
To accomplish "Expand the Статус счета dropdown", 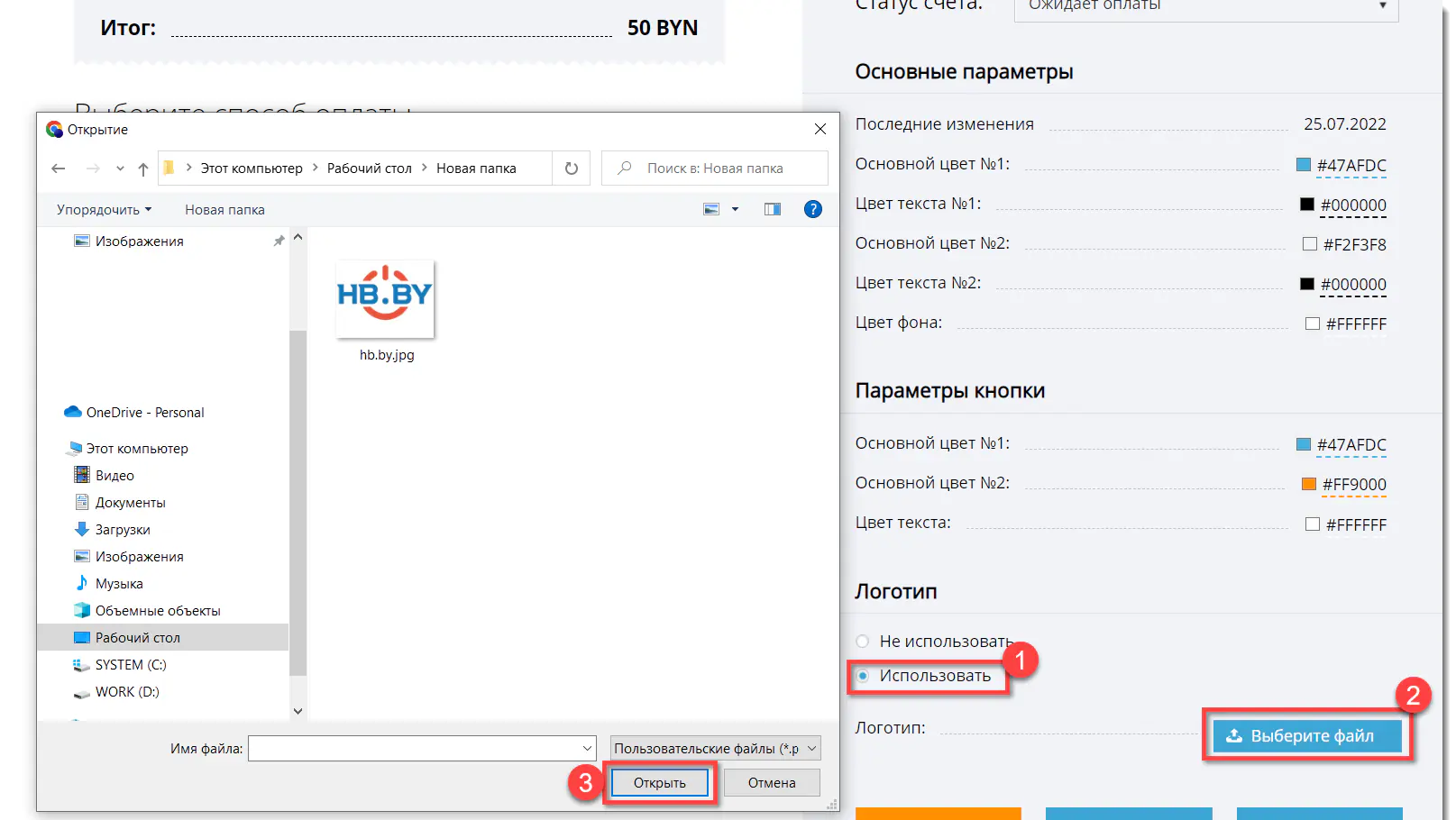I will 1205,7.
